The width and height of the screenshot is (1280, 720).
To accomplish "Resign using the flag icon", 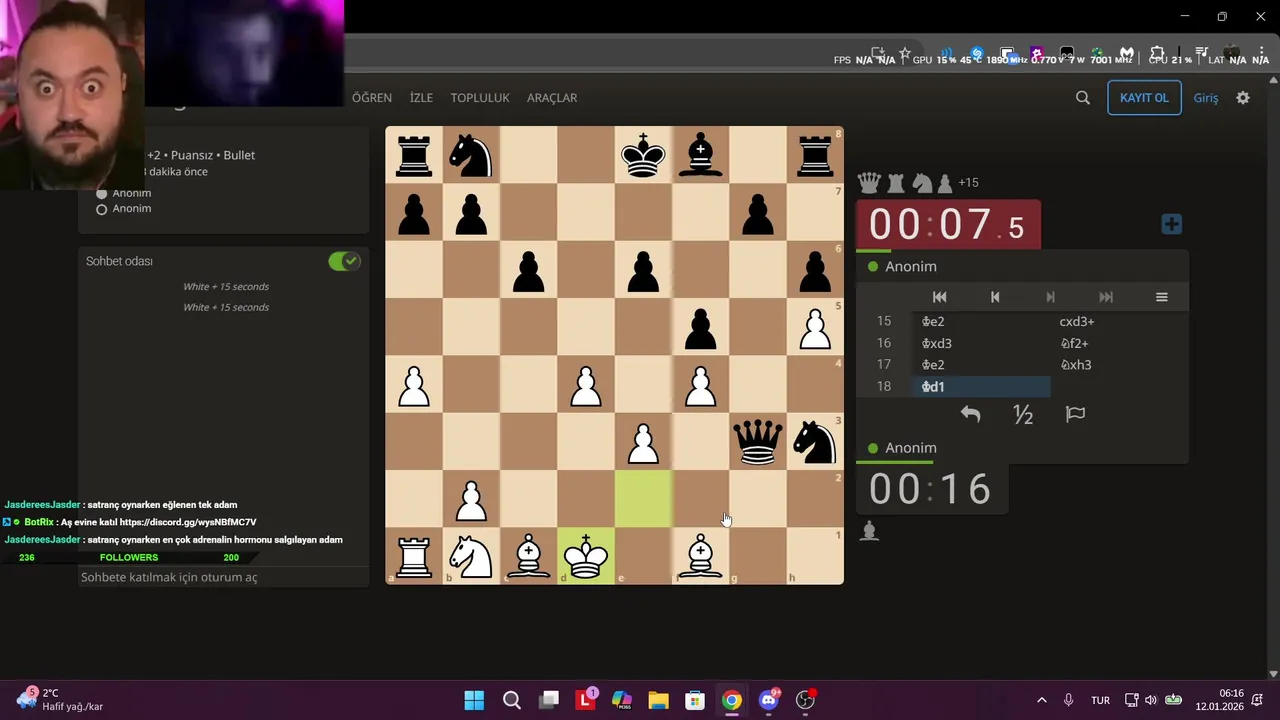I will [1076, 414].
